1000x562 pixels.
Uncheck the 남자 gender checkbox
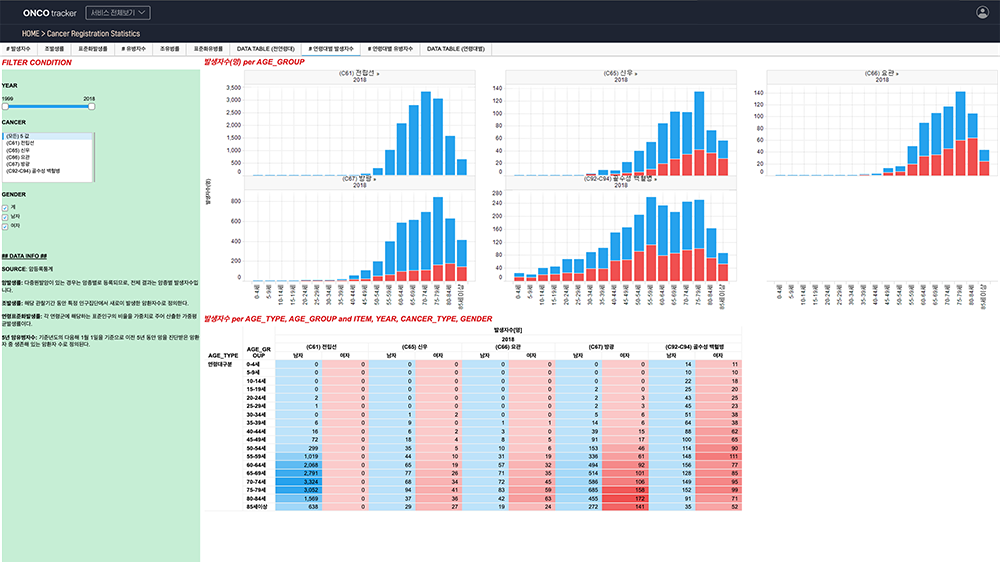point(5,217)
